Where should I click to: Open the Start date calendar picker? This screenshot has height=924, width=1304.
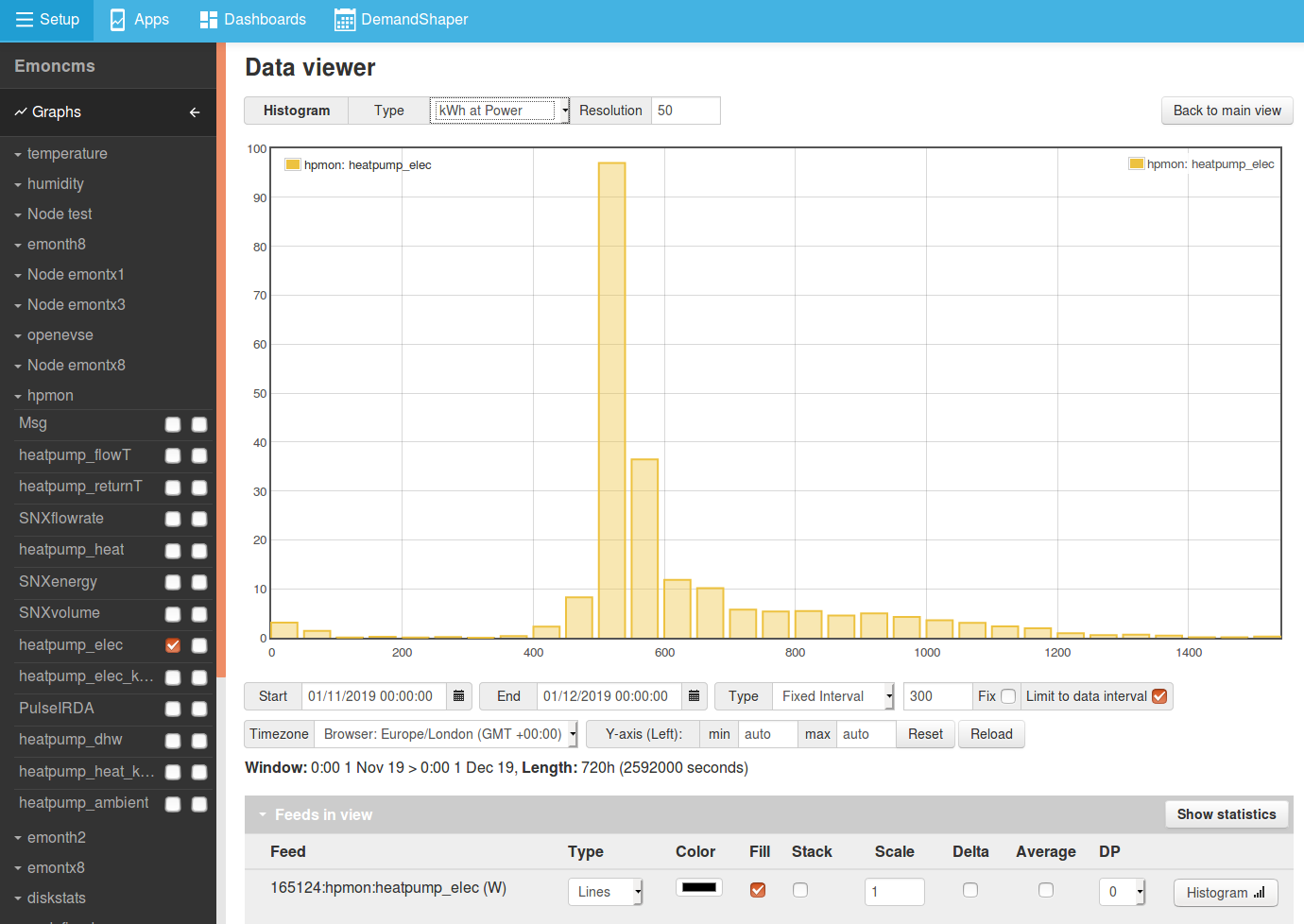(x=459, y=696)
